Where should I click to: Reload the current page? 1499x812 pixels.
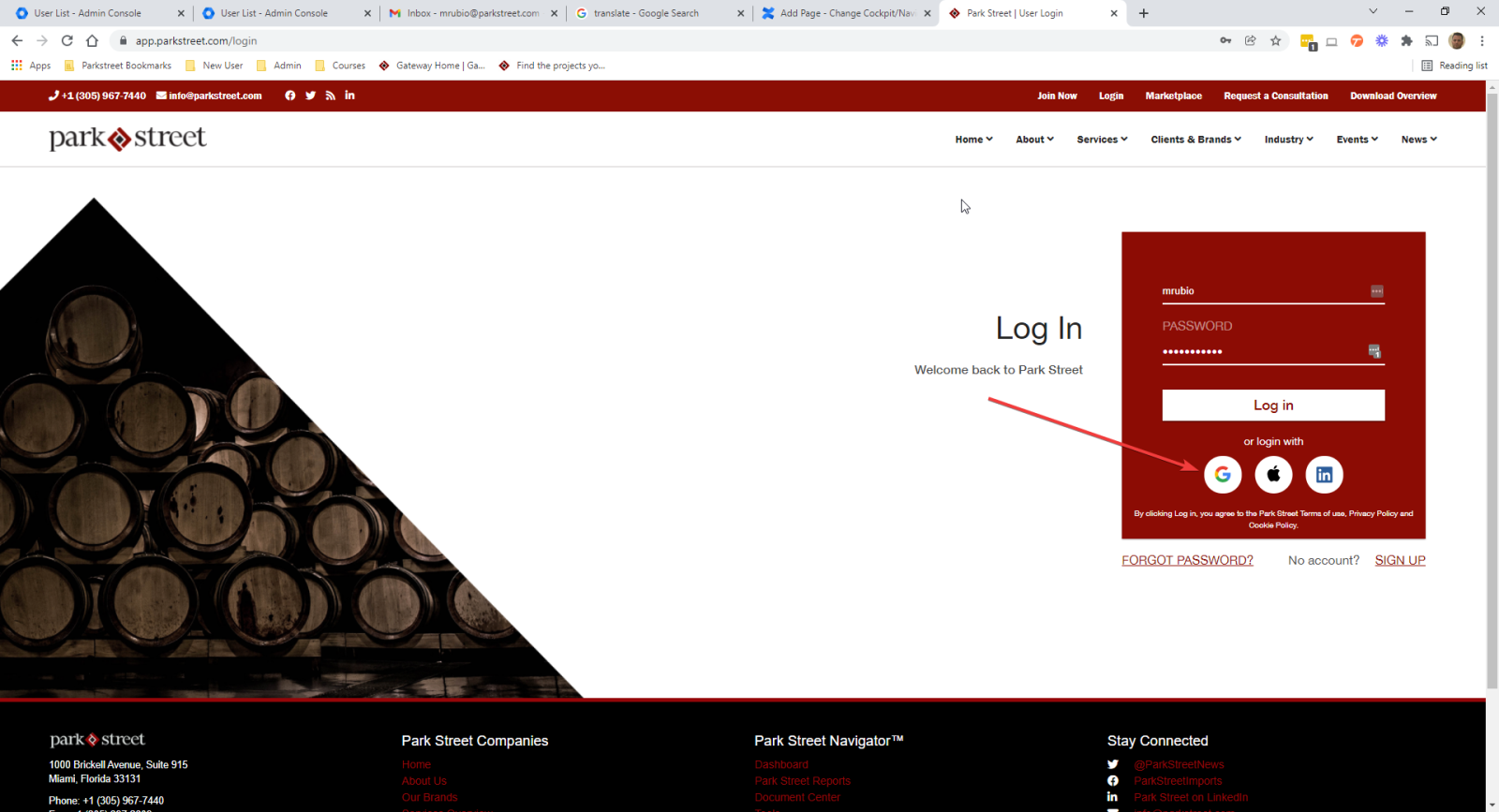point(67,40)
